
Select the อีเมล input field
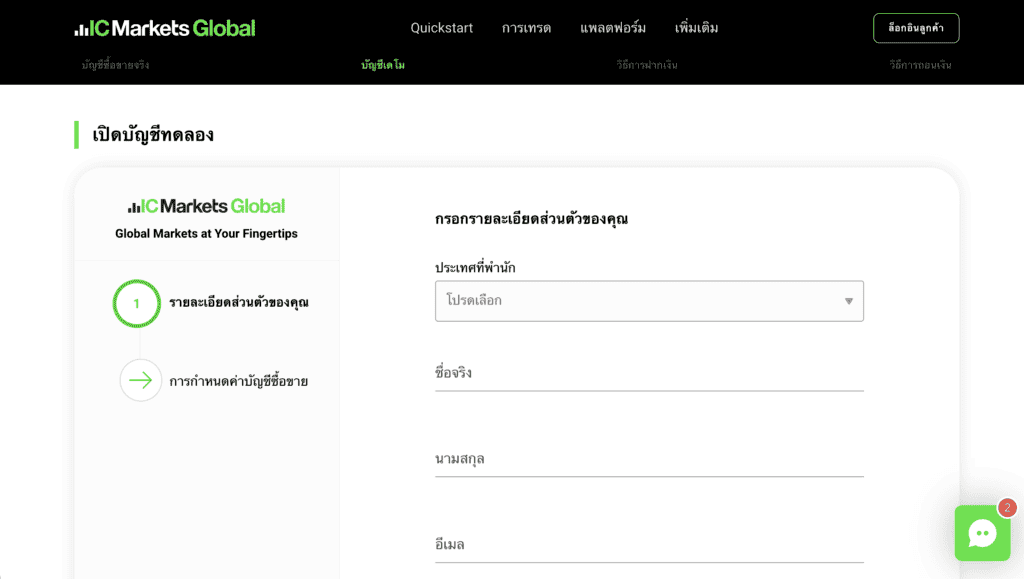pyautogui.click(x=649, y=545)
